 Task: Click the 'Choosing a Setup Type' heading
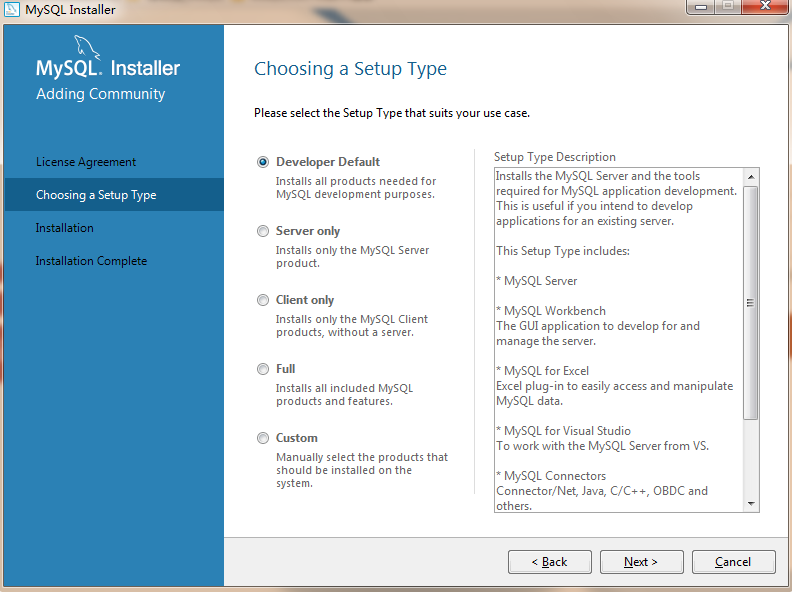pos(351,69)
